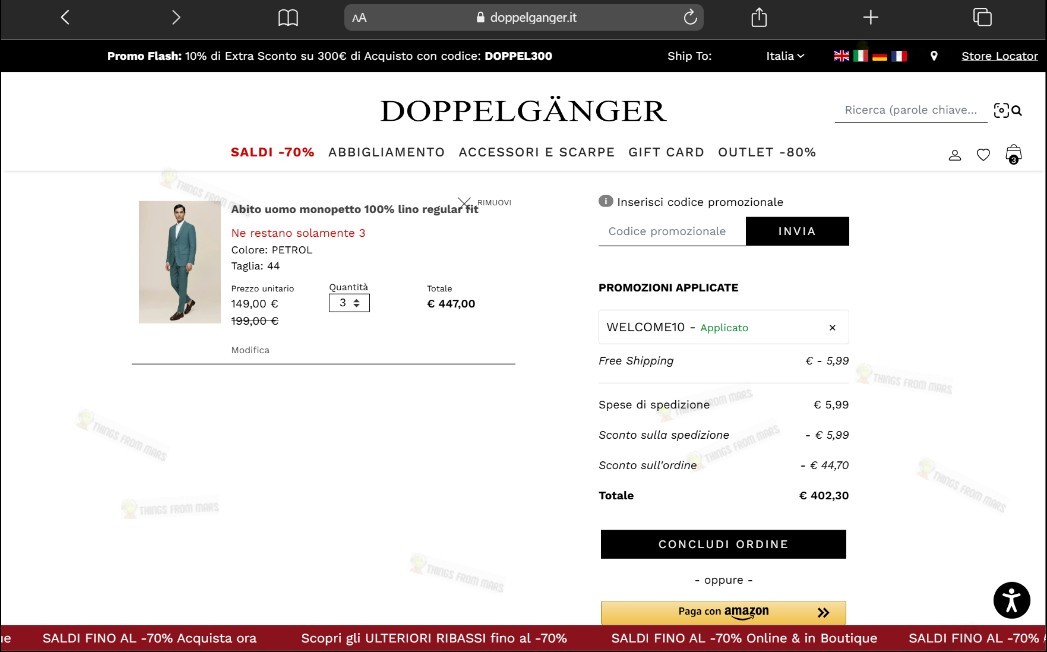This screenshot has height=652, width=1047.
Task: Open a new tab with plus icon
Action: point(871,17)
